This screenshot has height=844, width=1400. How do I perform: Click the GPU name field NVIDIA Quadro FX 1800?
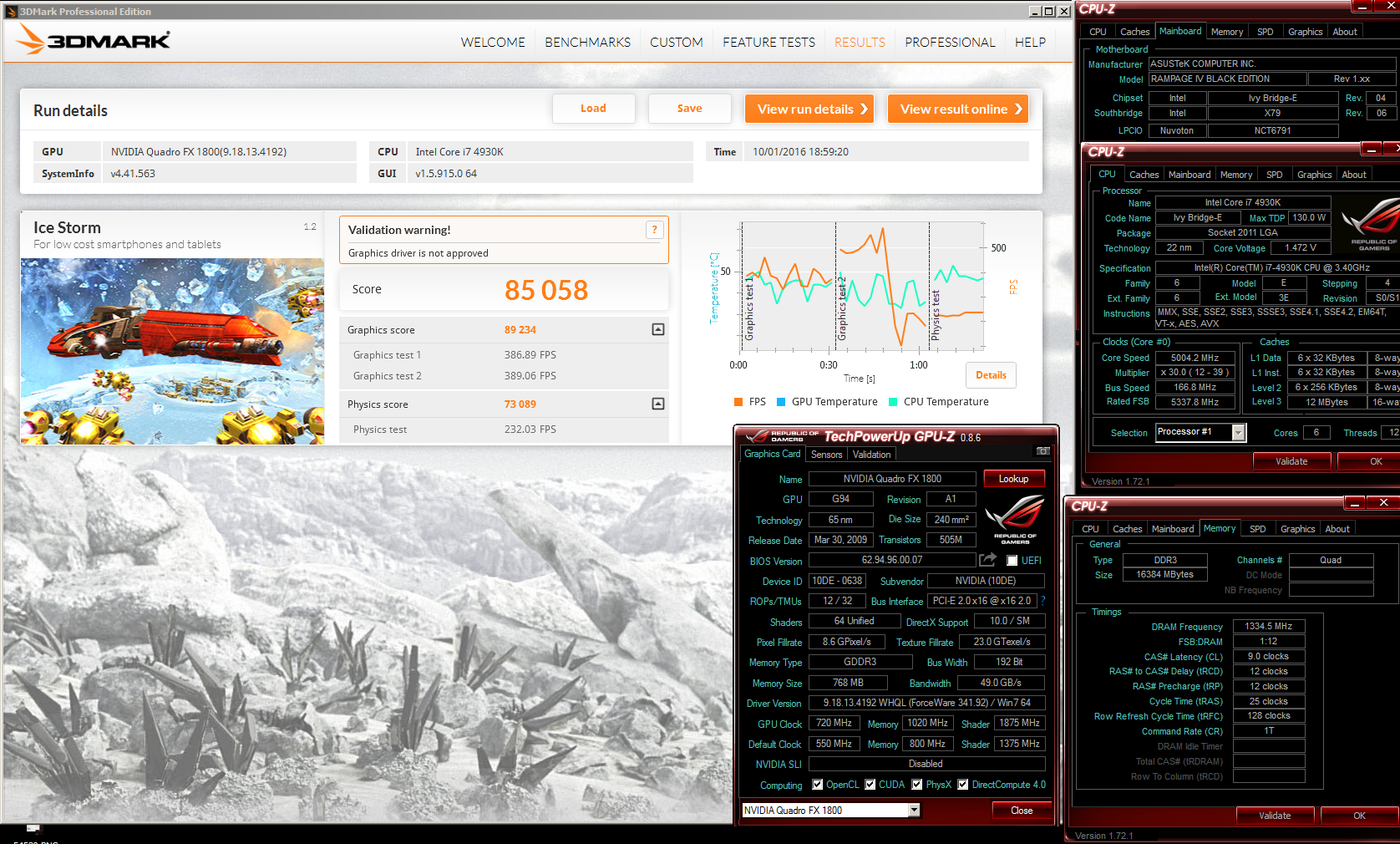tap(892, 479)
